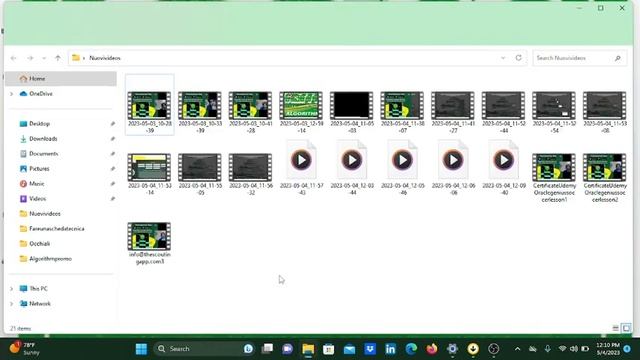This screenshot has width=640, height=360.
Task: Select Network in the navigation pane
Action: click(x=40, y=304)
